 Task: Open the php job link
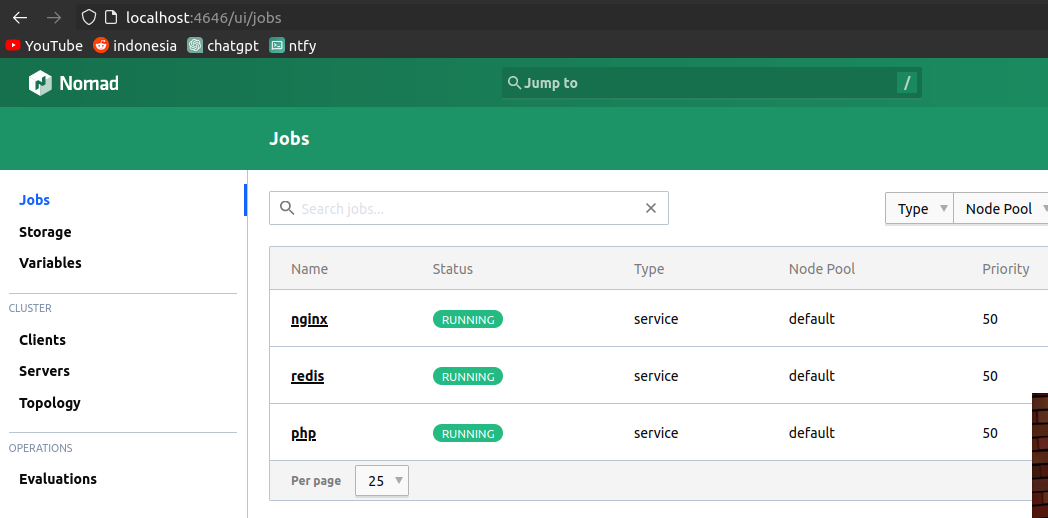303,433
